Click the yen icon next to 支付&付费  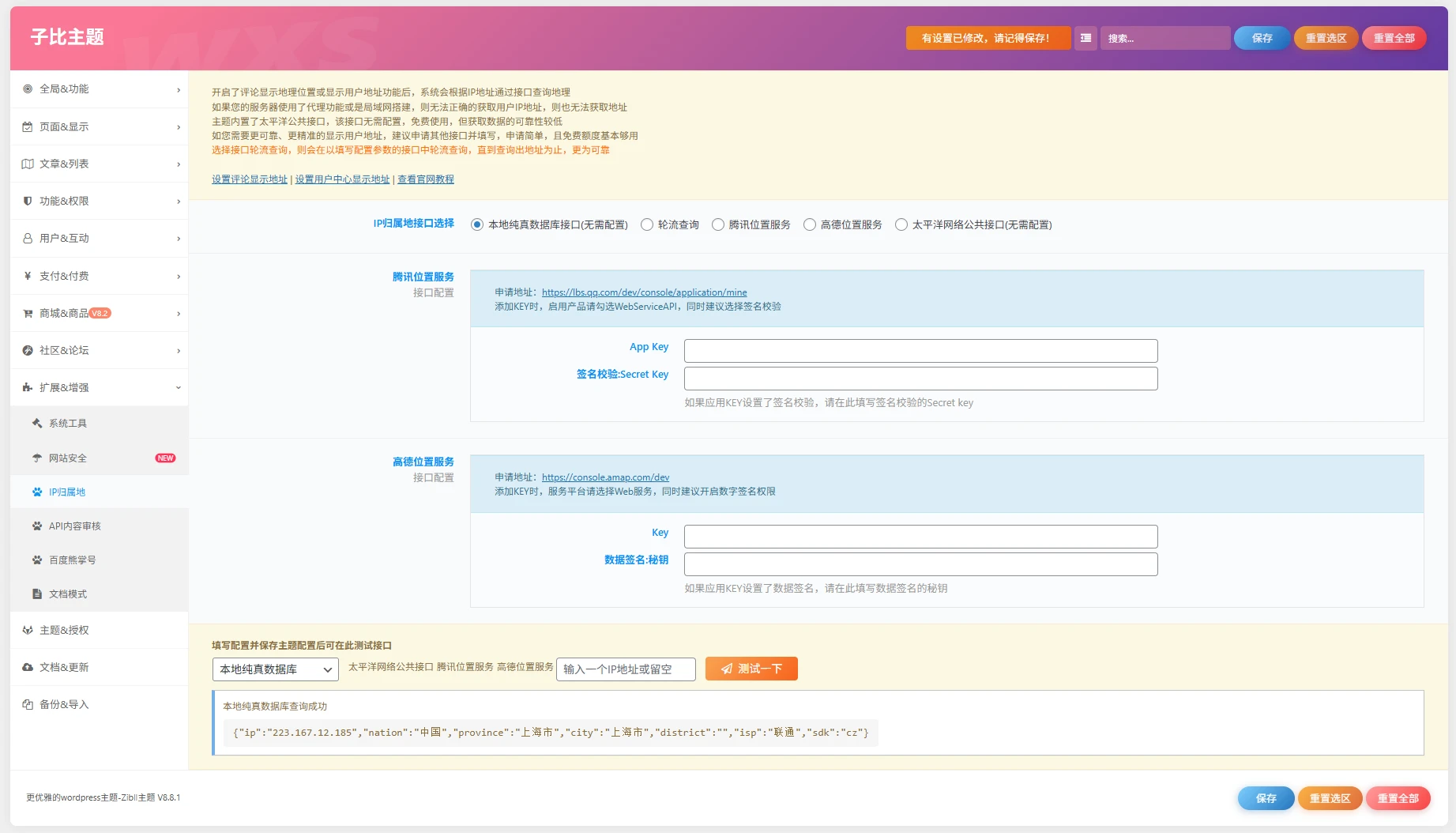(x=28, y=276)
